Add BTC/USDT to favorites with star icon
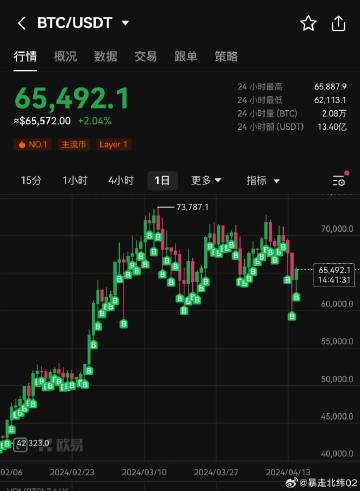The width and height of the screenshot is (360, 491). [308, 24]
